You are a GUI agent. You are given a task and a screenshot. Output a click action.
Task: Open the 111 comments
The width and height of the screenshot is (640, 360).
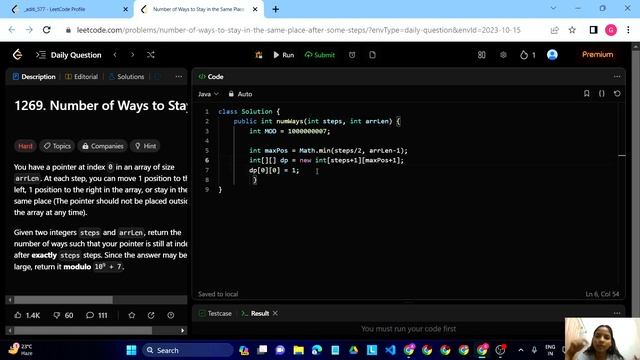point(97,315)
